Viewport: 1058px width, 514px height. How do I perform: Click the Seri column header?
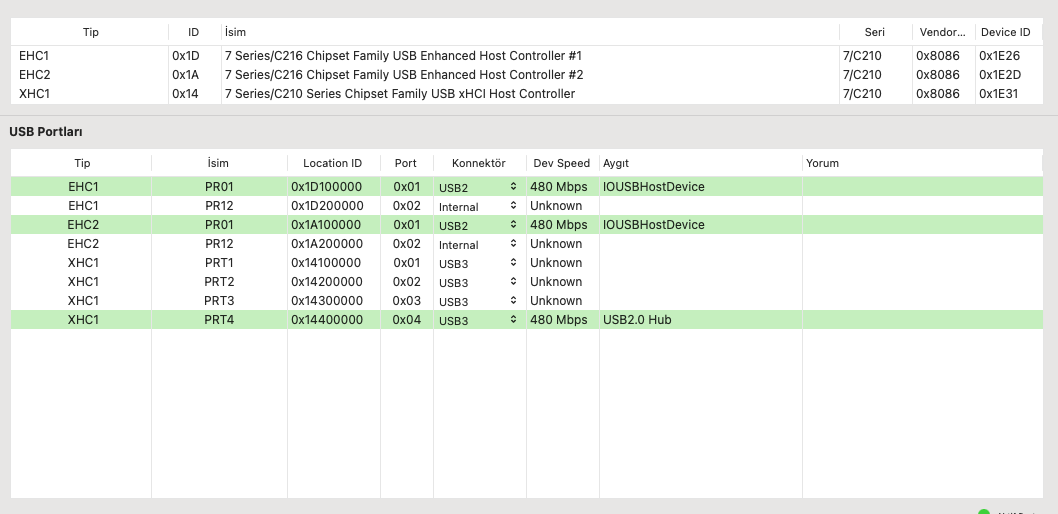click(874, 32)
